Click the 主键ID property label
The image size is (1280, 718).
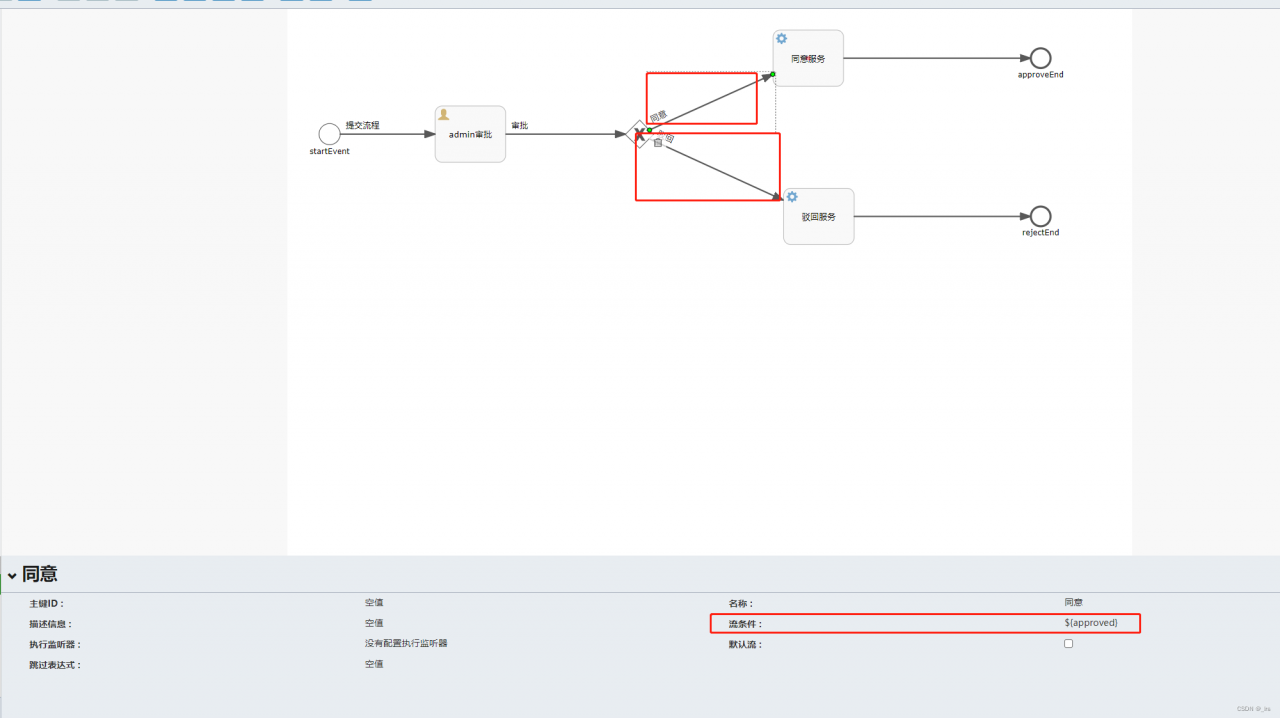(x=47, y=604)
